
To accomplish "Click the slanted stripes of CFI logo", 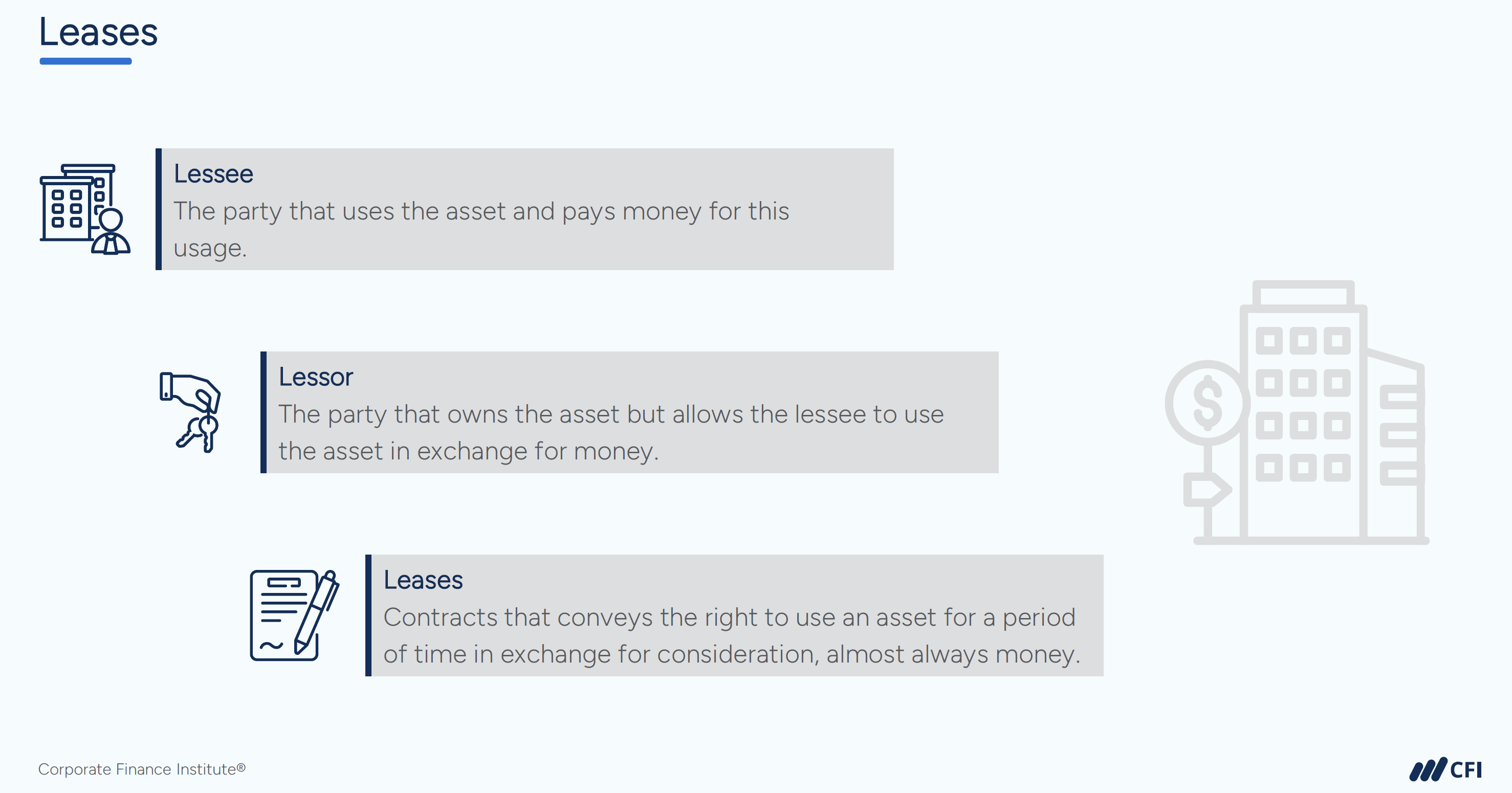I will pyautogui.click(x=1428, y=769).
